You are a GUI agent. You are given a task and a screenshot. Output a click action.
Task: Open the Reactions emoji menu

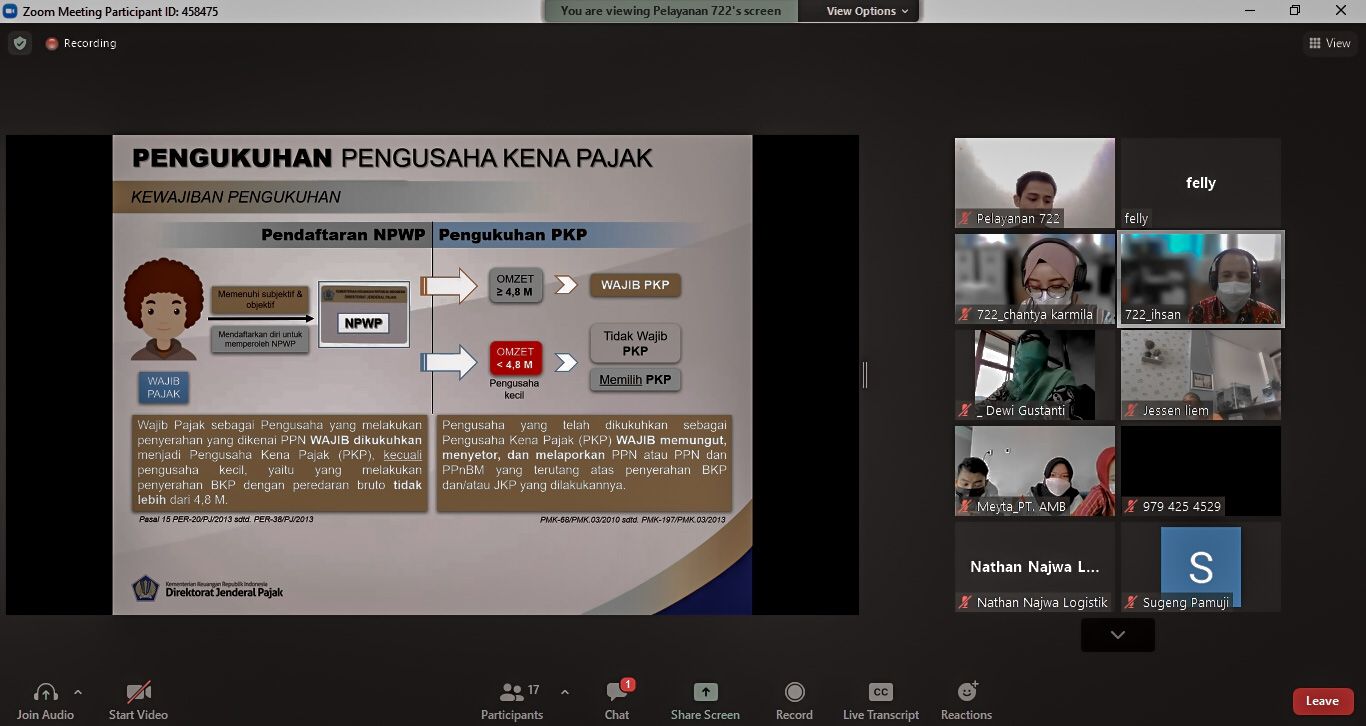(966, 693)
